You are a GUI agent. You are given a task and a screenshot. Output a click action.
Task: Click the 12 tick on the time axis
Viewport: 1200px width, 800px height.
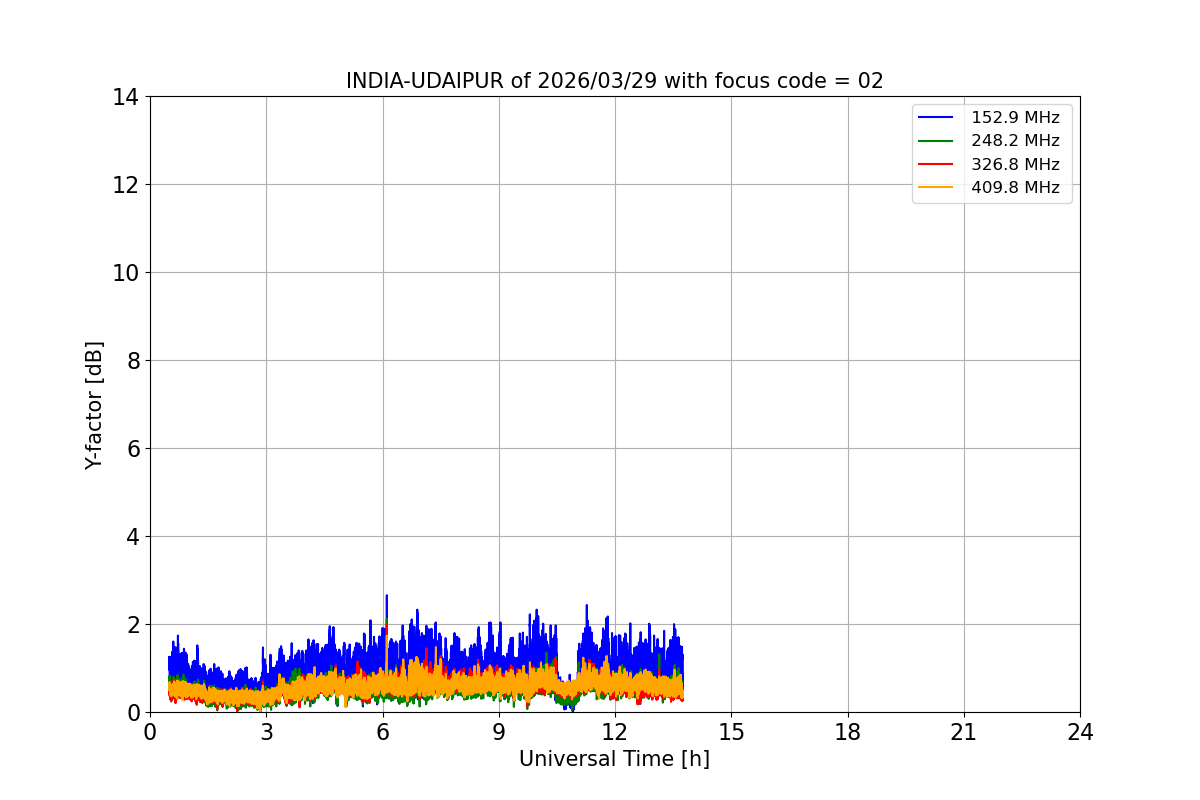pyautogui.click(x=615, y=732)
